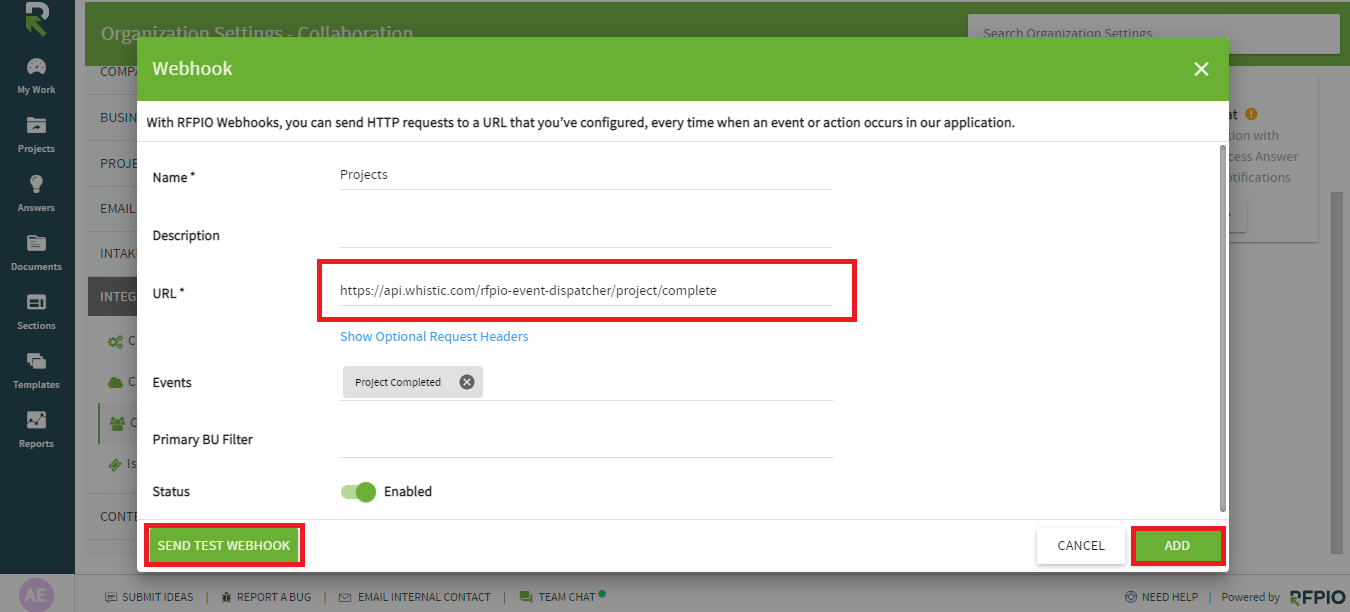Screen dimensions: 1350x612
Task: Click the dialog's vertical scrollbar
Action: 1221,327
